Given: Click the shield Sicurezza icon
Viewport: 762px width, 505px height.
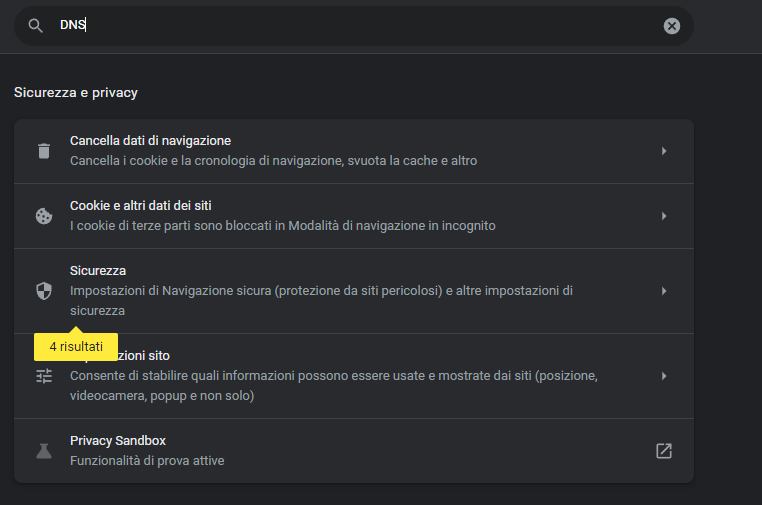Looking at the screenshot, I should coord(43,291).
